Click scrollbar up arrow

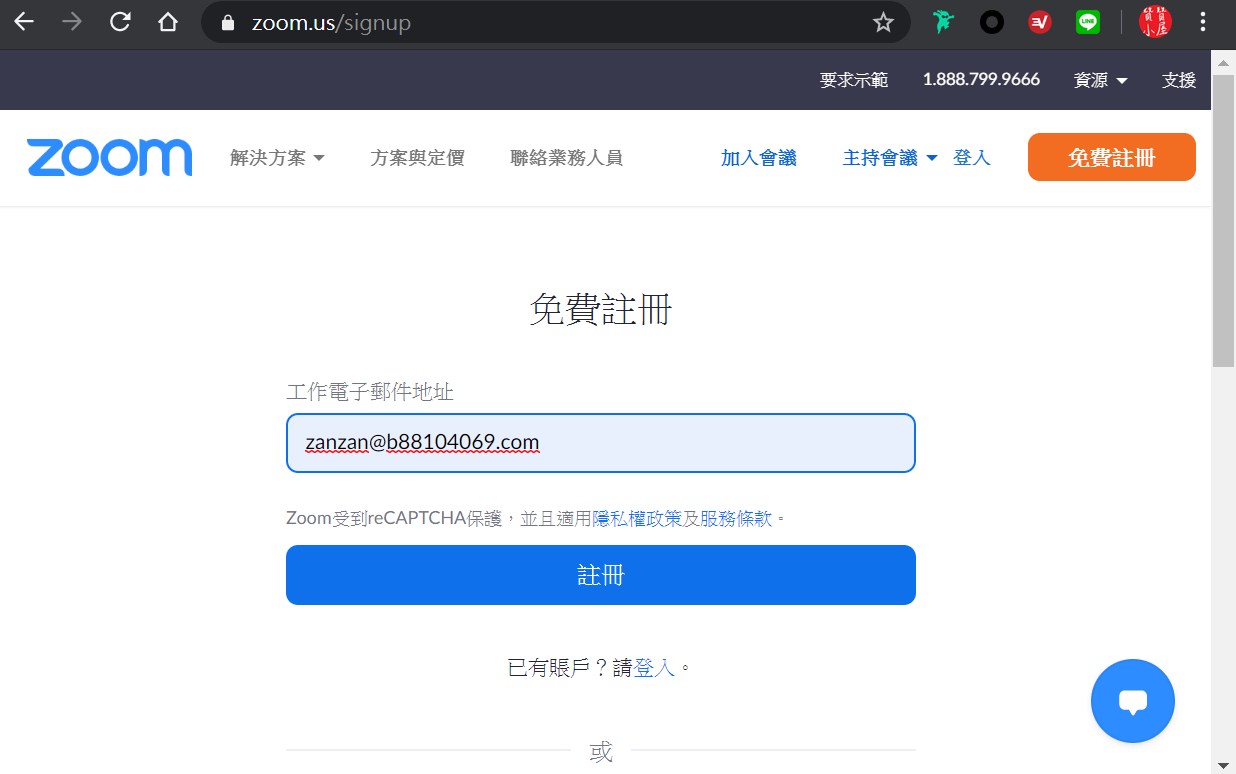pyautogui.click(x=1223, y=61)
